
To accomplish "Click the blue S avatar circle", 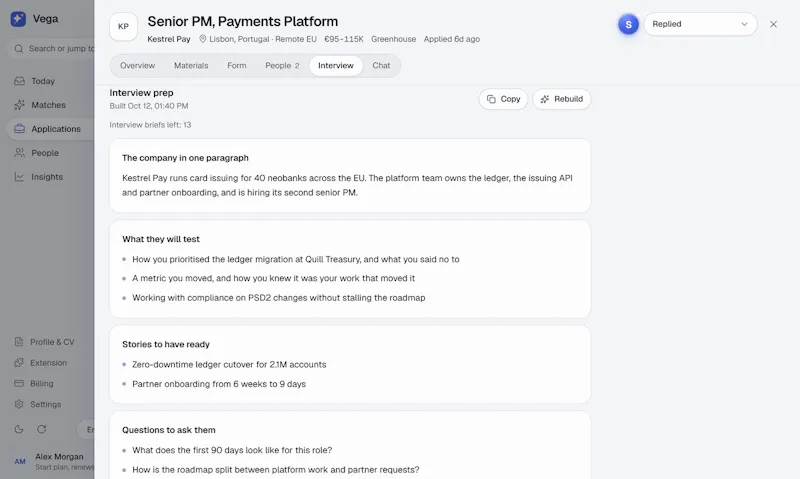I will point(629,24).
